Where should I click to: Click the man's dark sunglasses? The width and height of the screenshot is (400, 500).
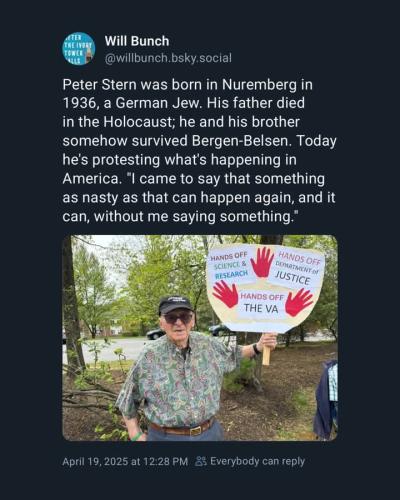[177, 318]
